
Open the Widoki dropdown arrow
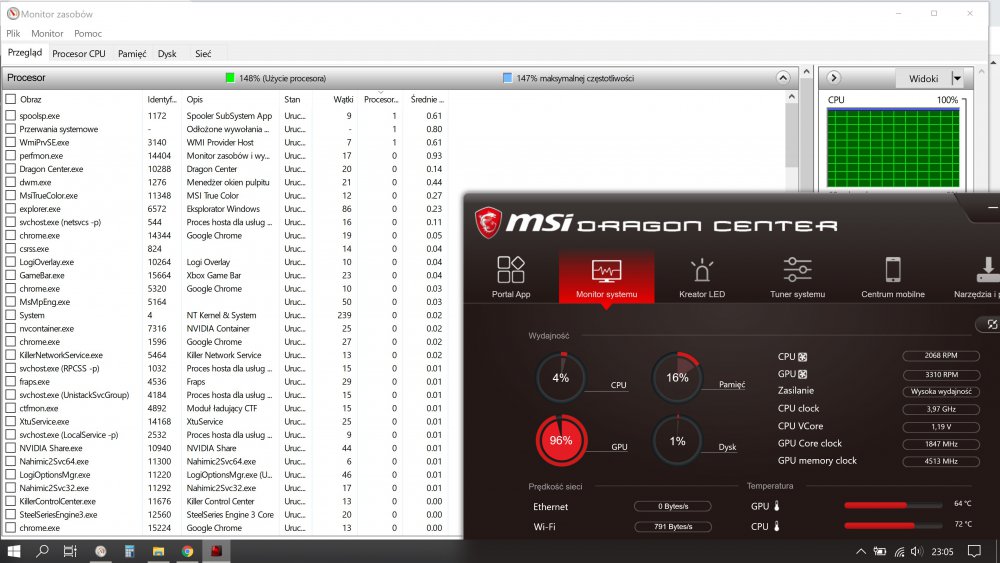[x=957, y=78]
